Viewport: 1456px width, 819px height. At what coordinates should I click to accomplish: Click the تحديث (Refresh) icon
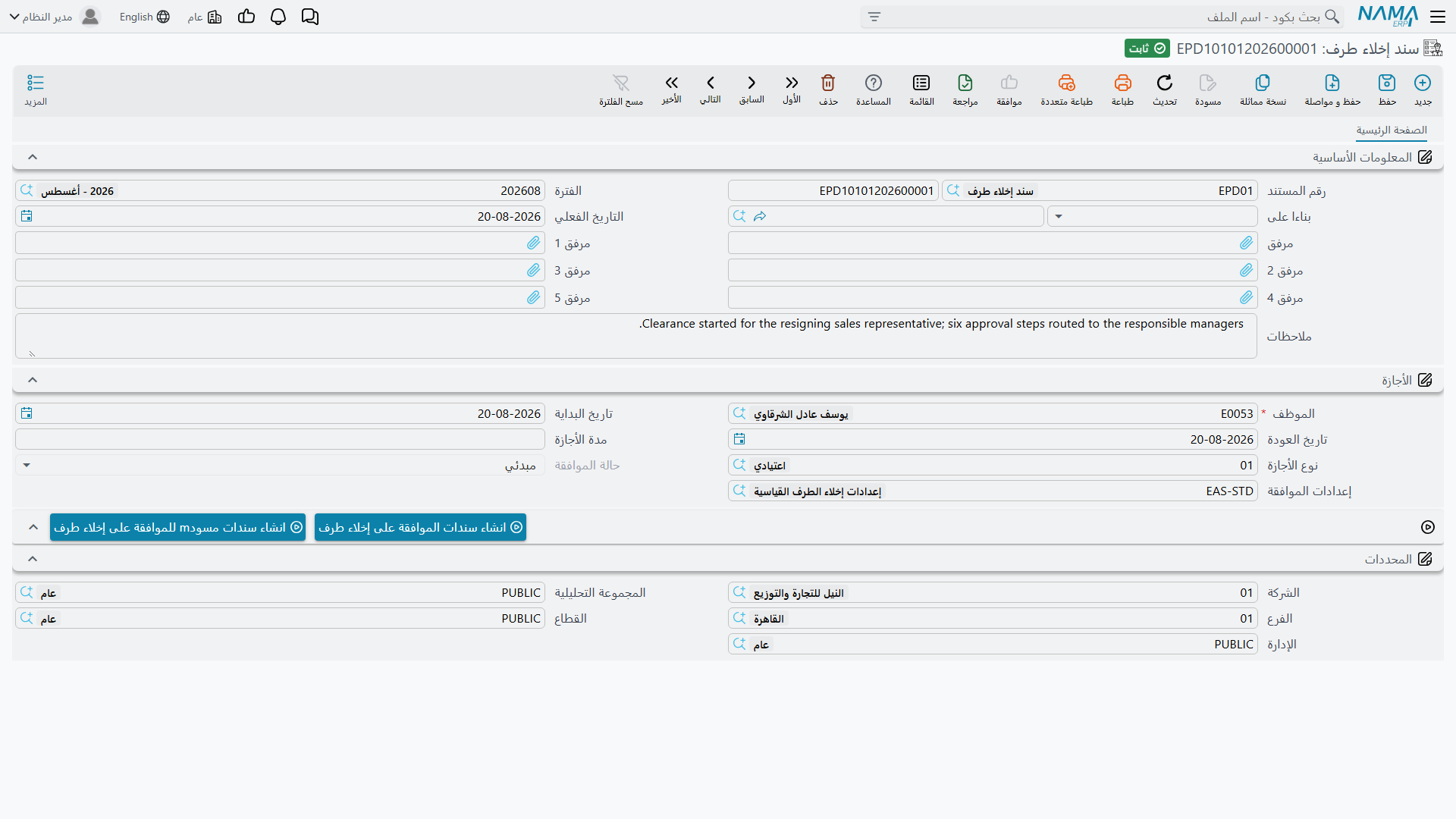[1165, 83]
